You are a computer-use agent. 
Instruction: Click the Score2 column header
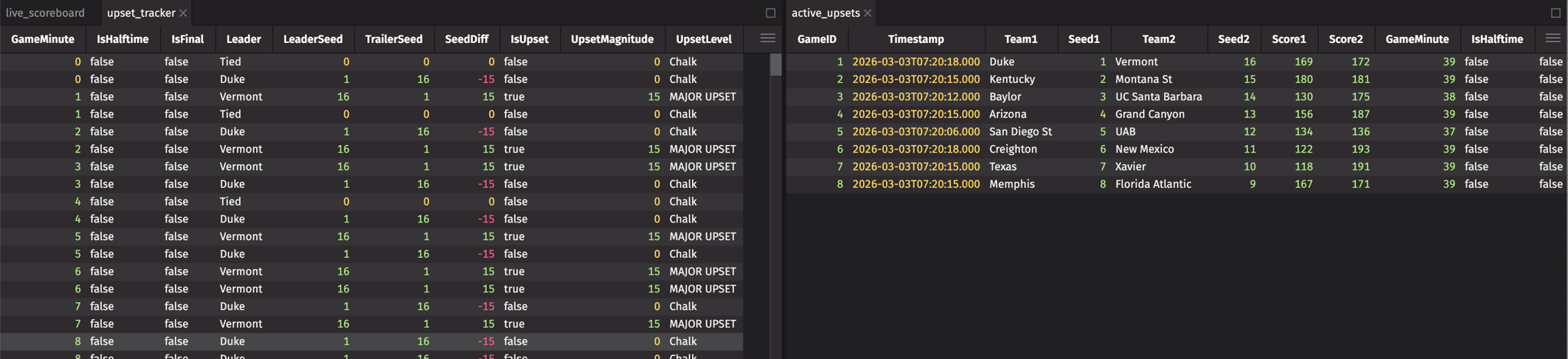[1346, 39]
